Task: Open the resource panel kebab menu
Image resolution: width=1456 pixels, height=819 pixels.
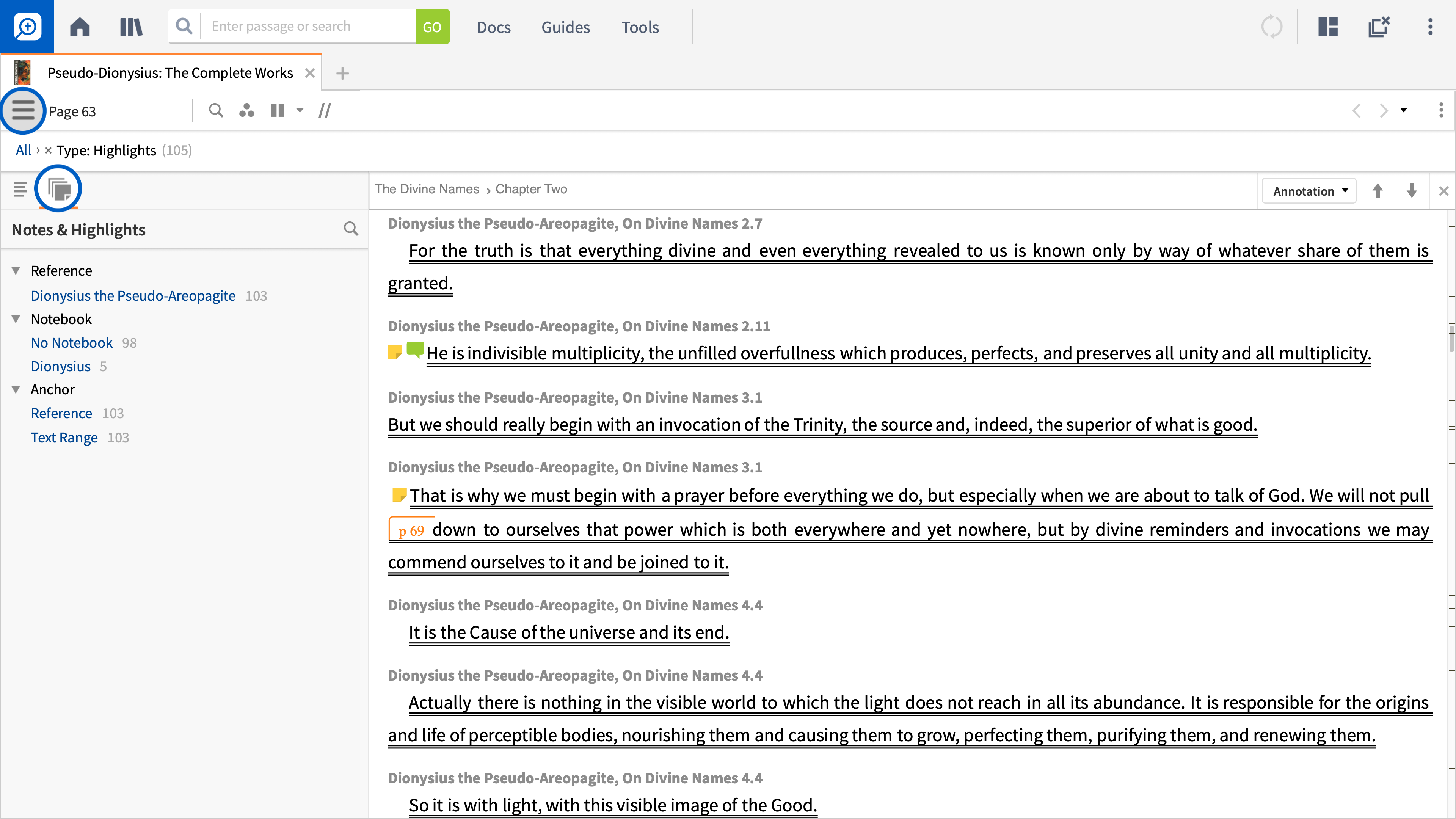Action: tap(1441, 110)
